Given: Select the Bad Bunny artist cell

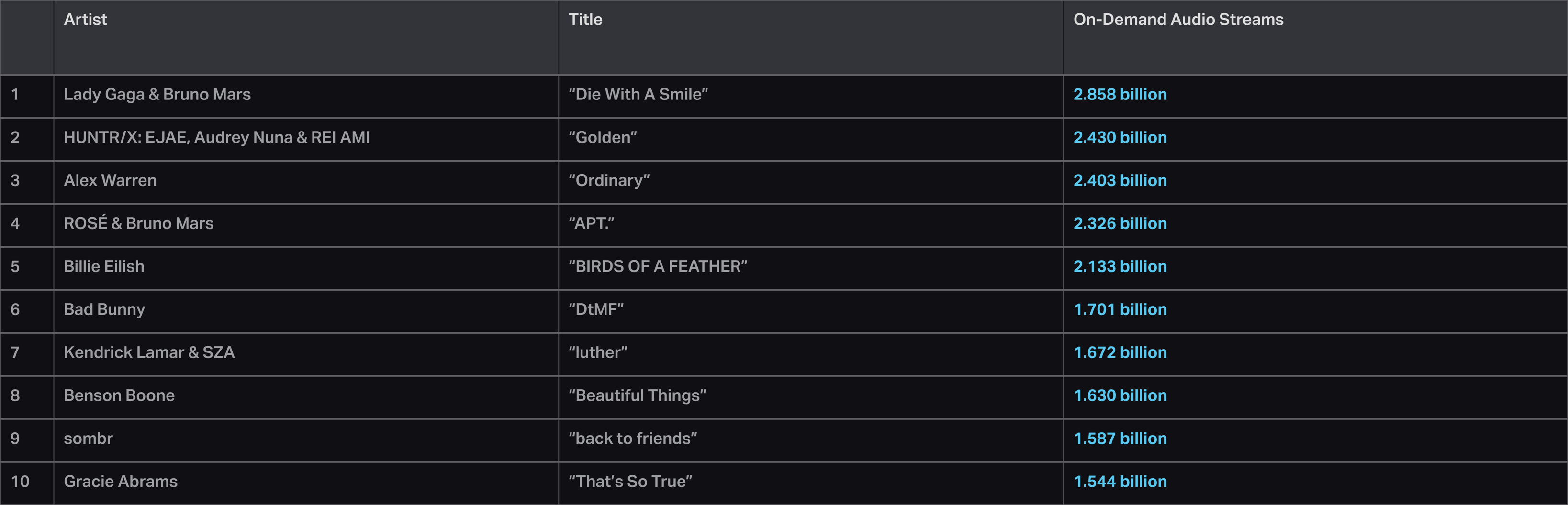Looking at the screenshot, I should [x=104, y=310].
